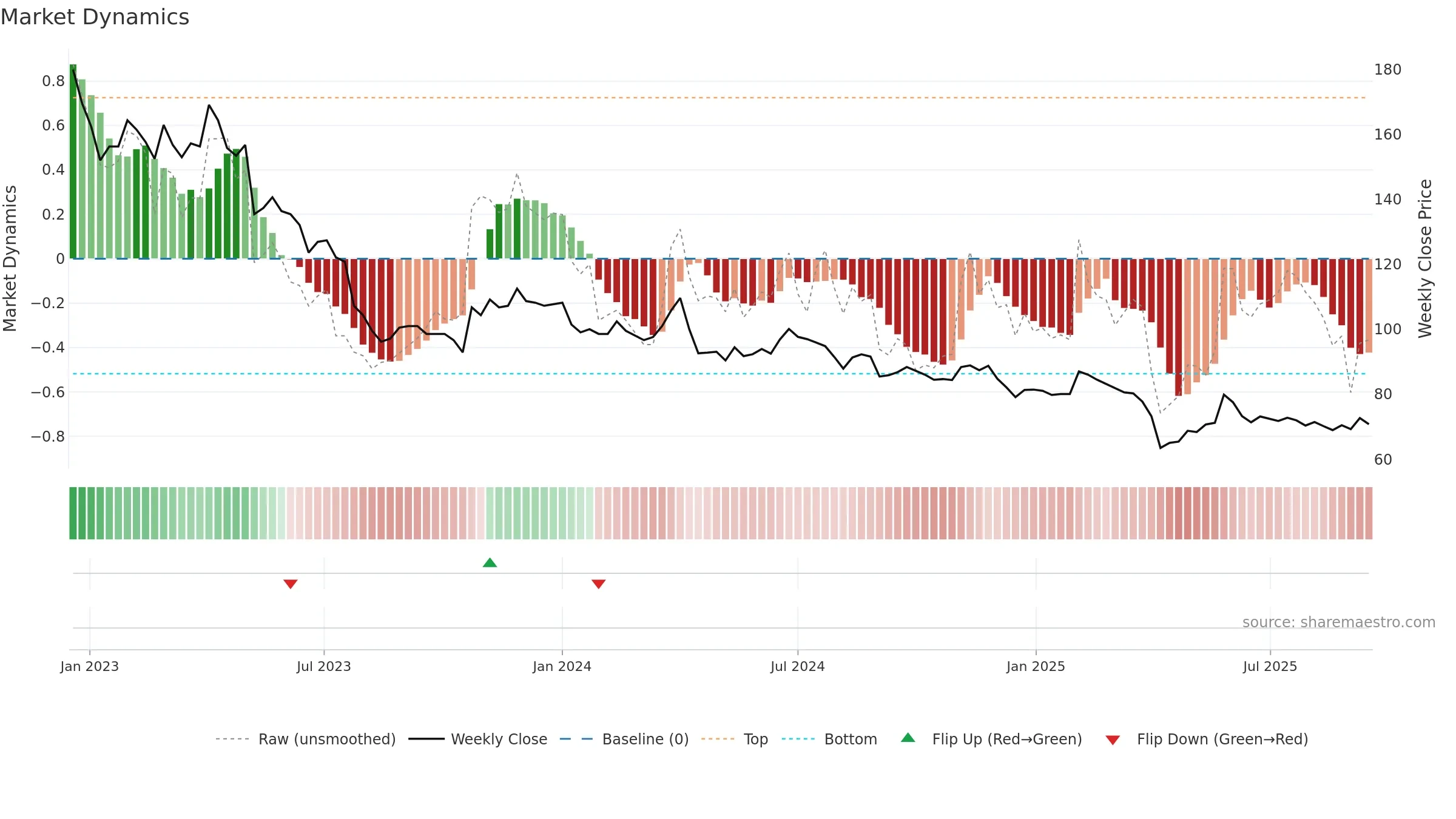
Task: Click the Jan 2025 axis label
Action: point(1036,666)
